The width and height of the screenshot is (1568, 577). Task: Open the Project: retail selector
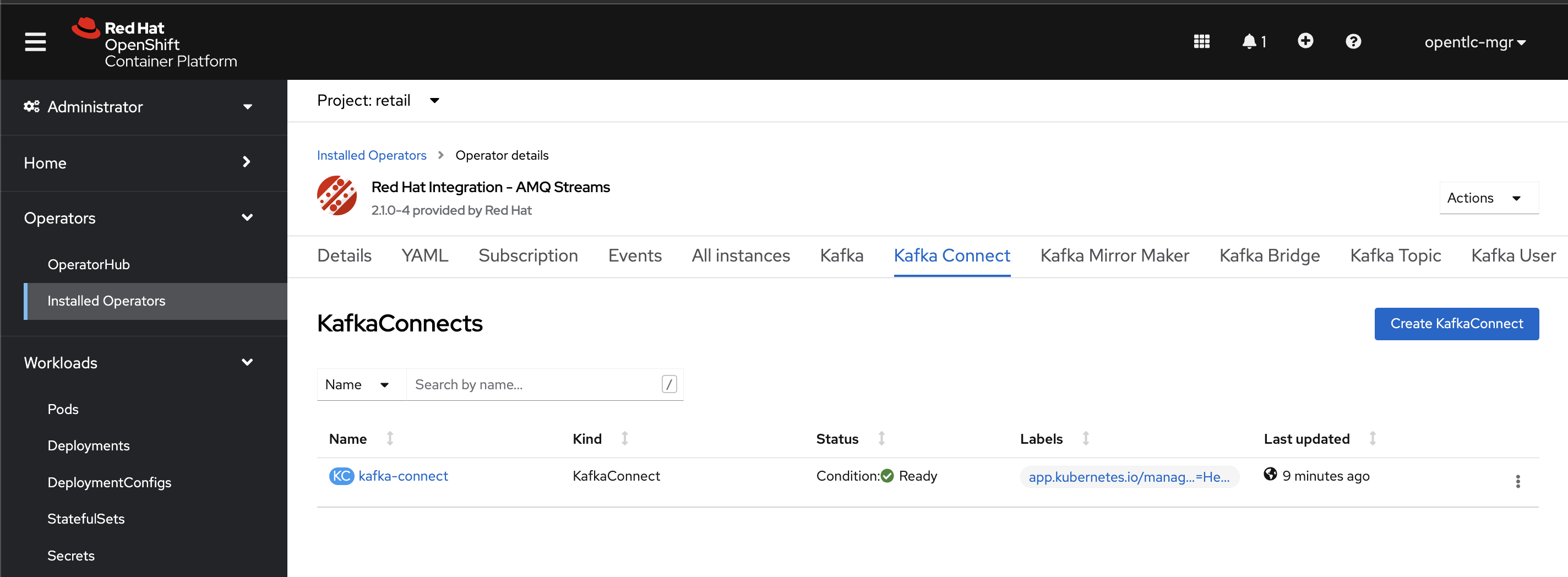378,100
